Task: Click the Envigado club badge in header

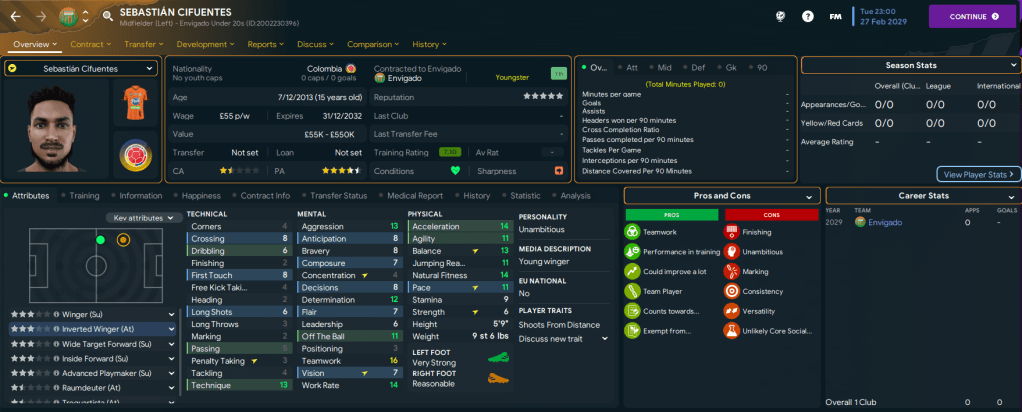Action: 66,16
